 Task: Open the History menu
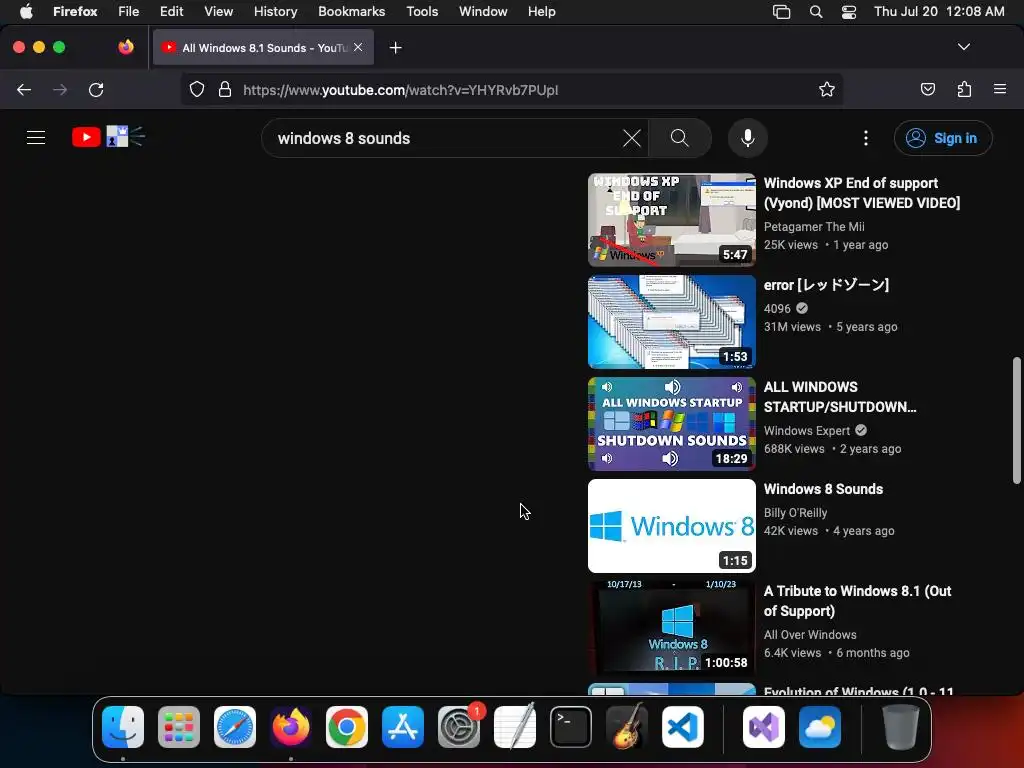click(275, 11)
